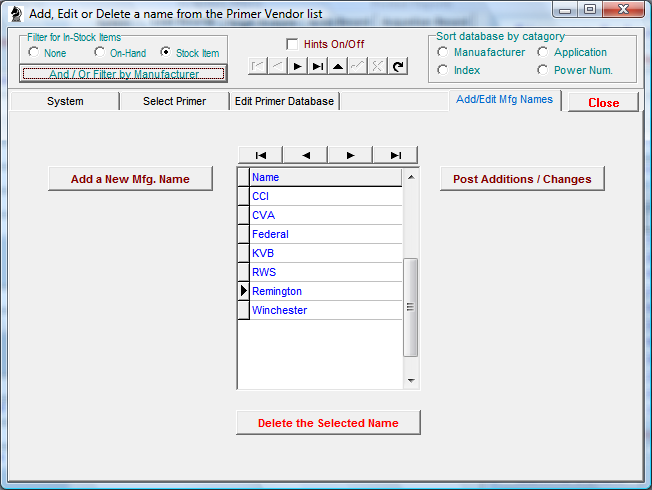
Task: Click the top navigator insert-record triangle icon
Action: 338,66
